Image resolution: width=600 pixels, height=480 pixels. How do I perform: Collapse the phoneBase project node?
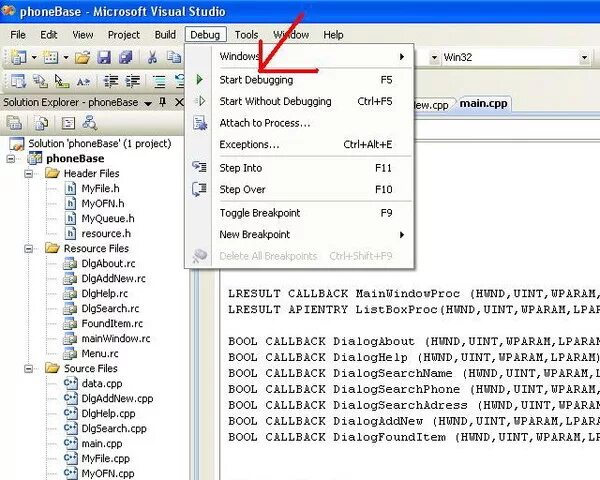coord(10,158)
